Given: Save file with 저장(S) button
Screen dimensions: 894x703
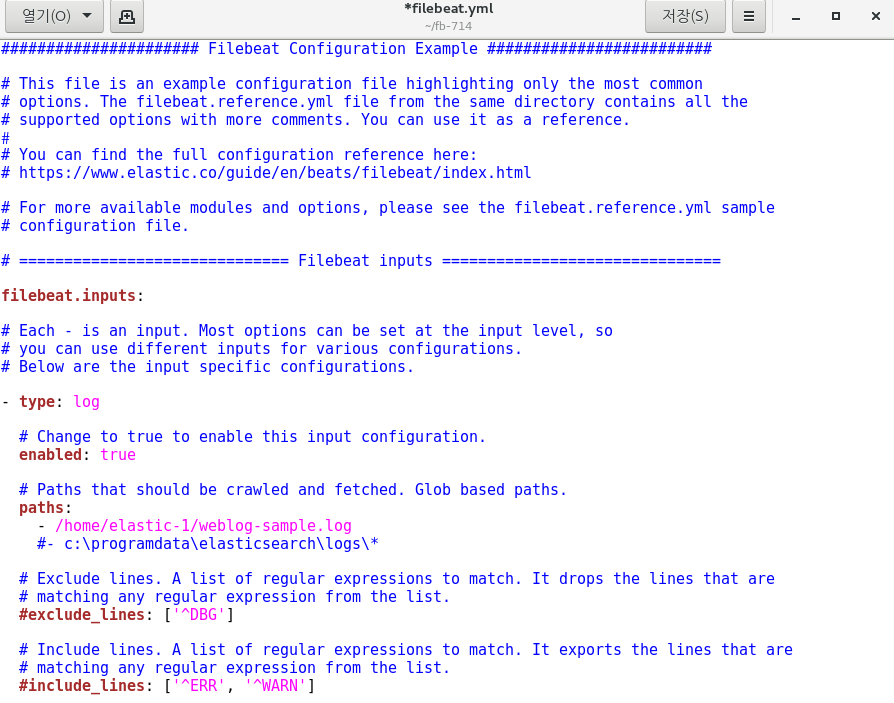Looking at the screenshot, I should tap(685, 16).
